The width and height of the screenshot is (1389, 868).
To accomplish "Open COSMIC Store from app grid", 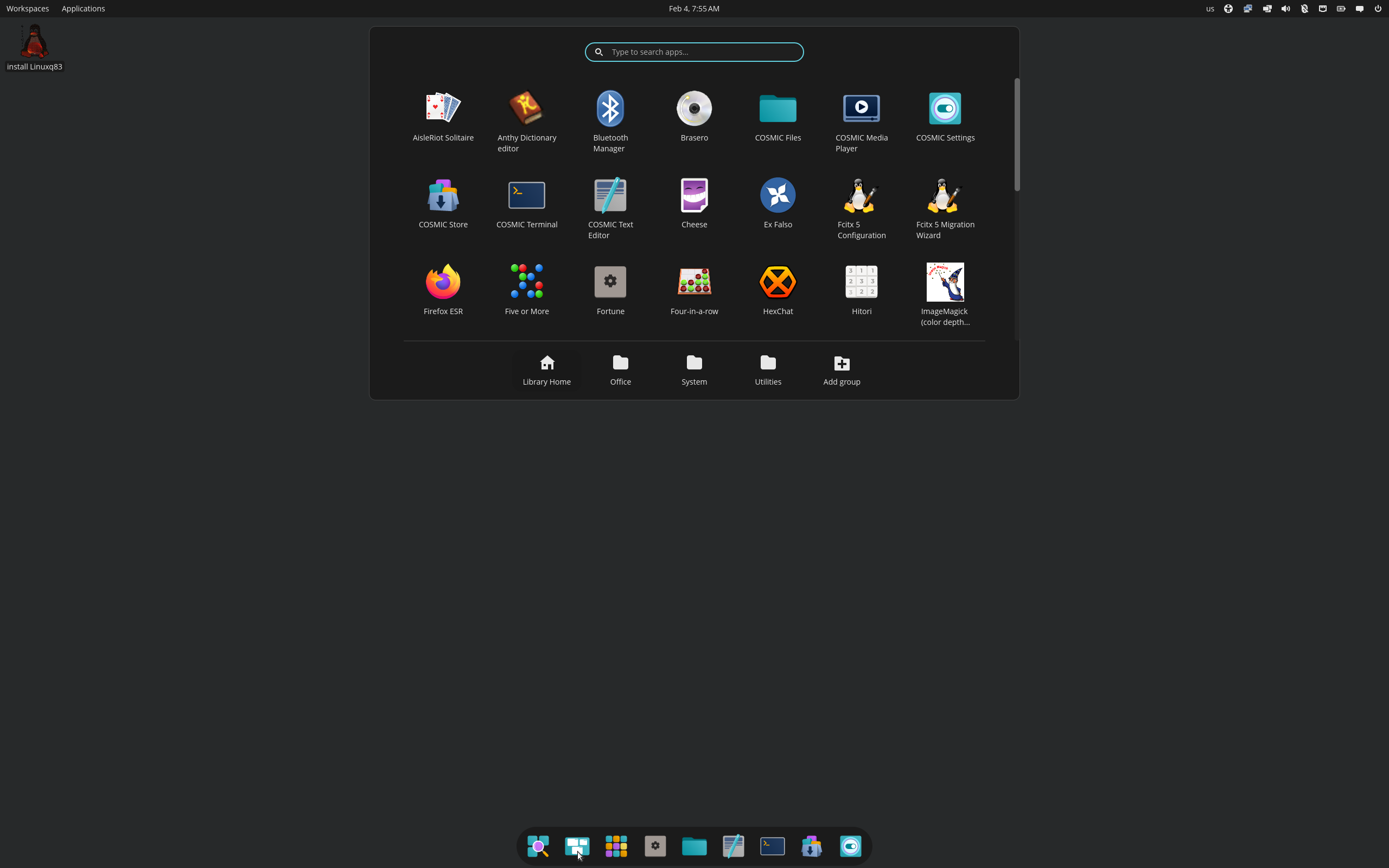I will 443,205.
